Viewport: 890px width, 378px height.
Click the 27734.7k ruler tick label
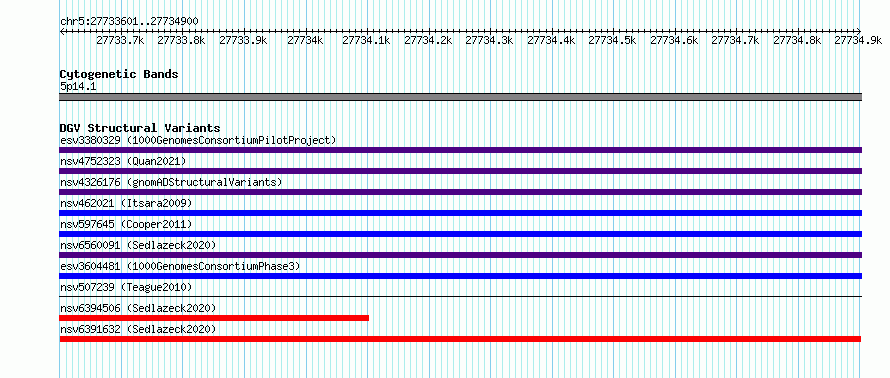click(x=736, y=40)
